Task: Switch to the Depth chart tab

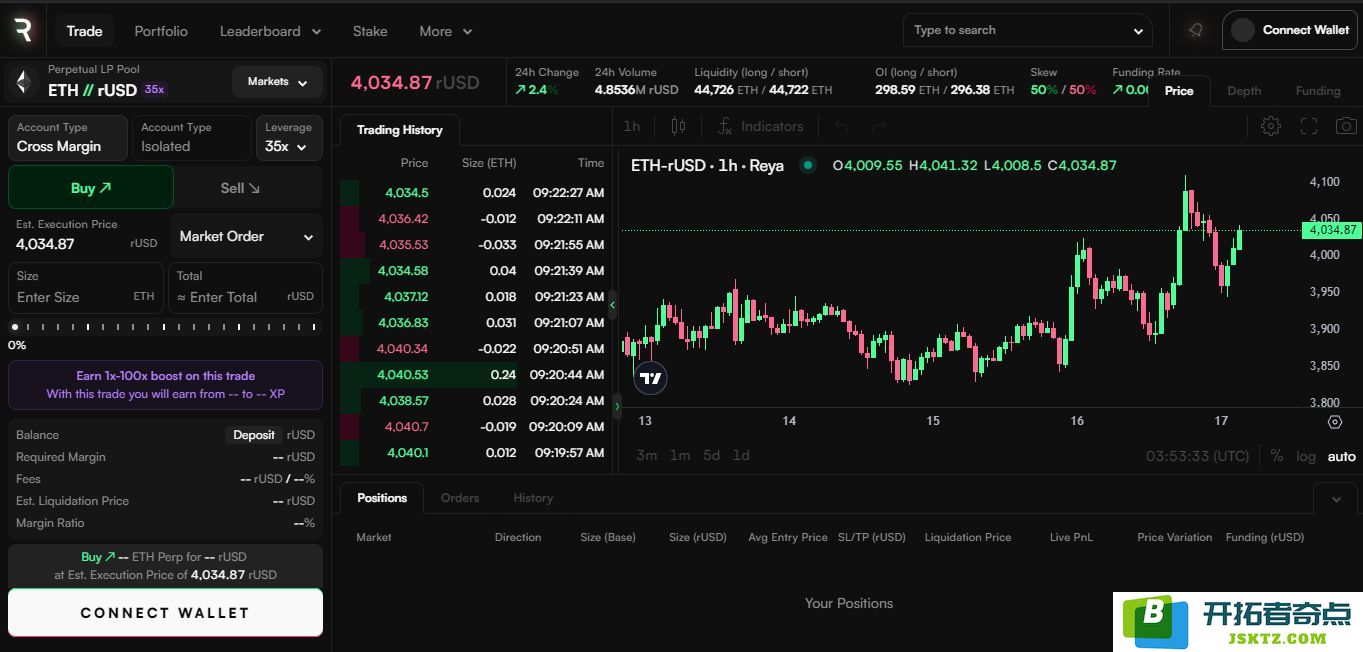Action: 1244,91
